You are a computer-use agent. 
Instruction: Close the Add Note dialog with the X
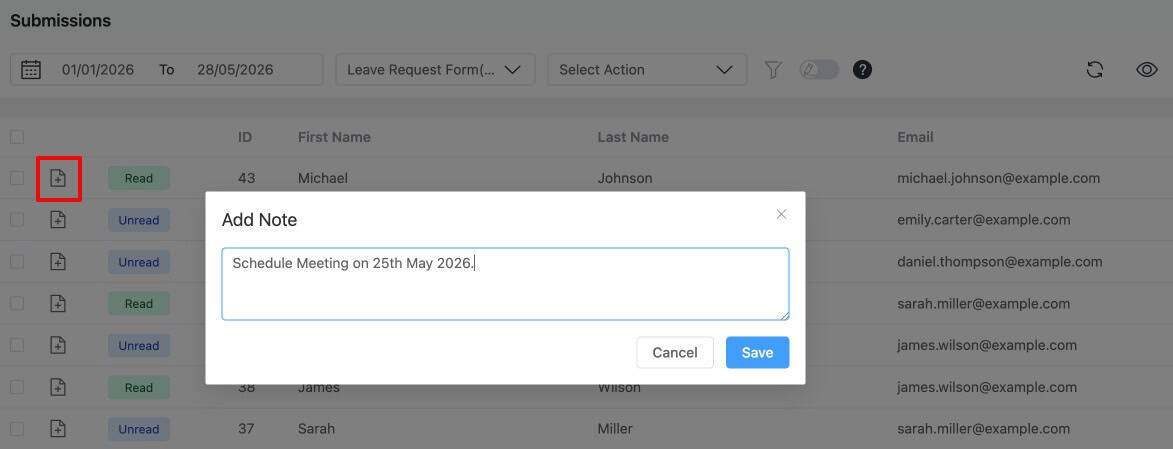click(781, 214)
